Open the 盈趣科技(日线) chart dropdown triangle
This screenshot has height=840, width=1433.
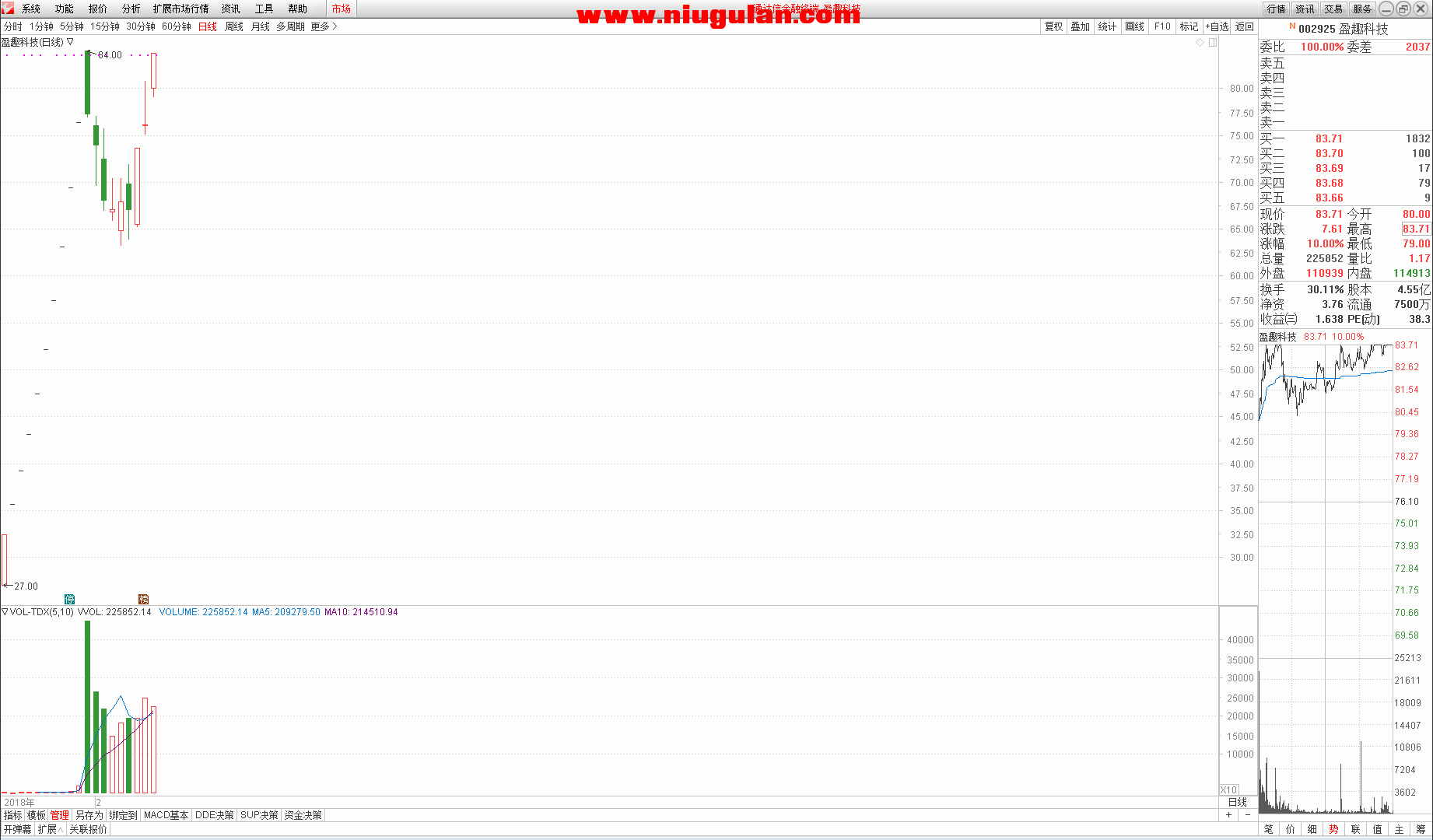(70, 42)
